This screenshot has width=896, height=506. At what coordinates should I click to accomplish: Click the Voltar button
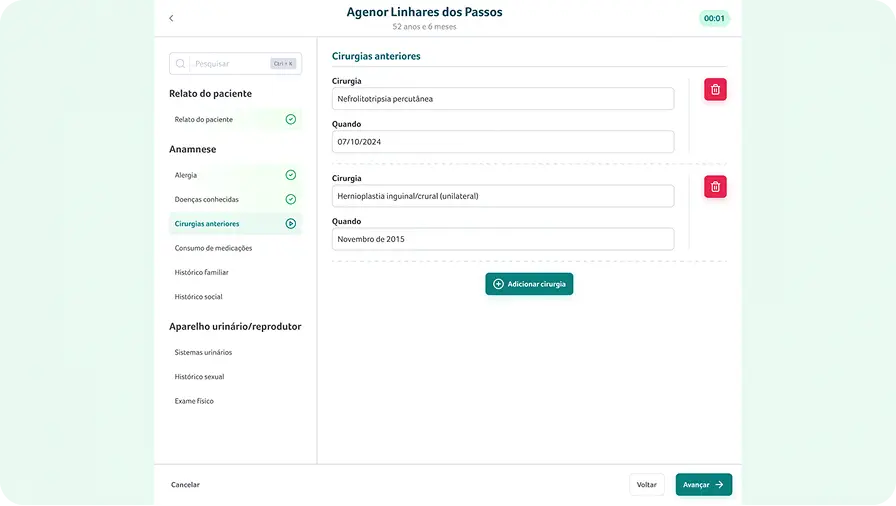pyautogui.click(x=646, y=485)
